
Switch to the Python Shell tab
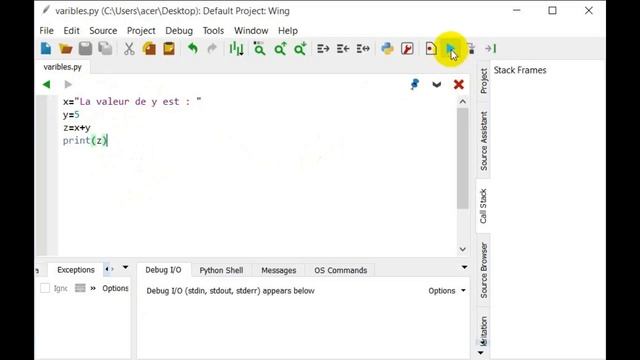pos(221,270)
